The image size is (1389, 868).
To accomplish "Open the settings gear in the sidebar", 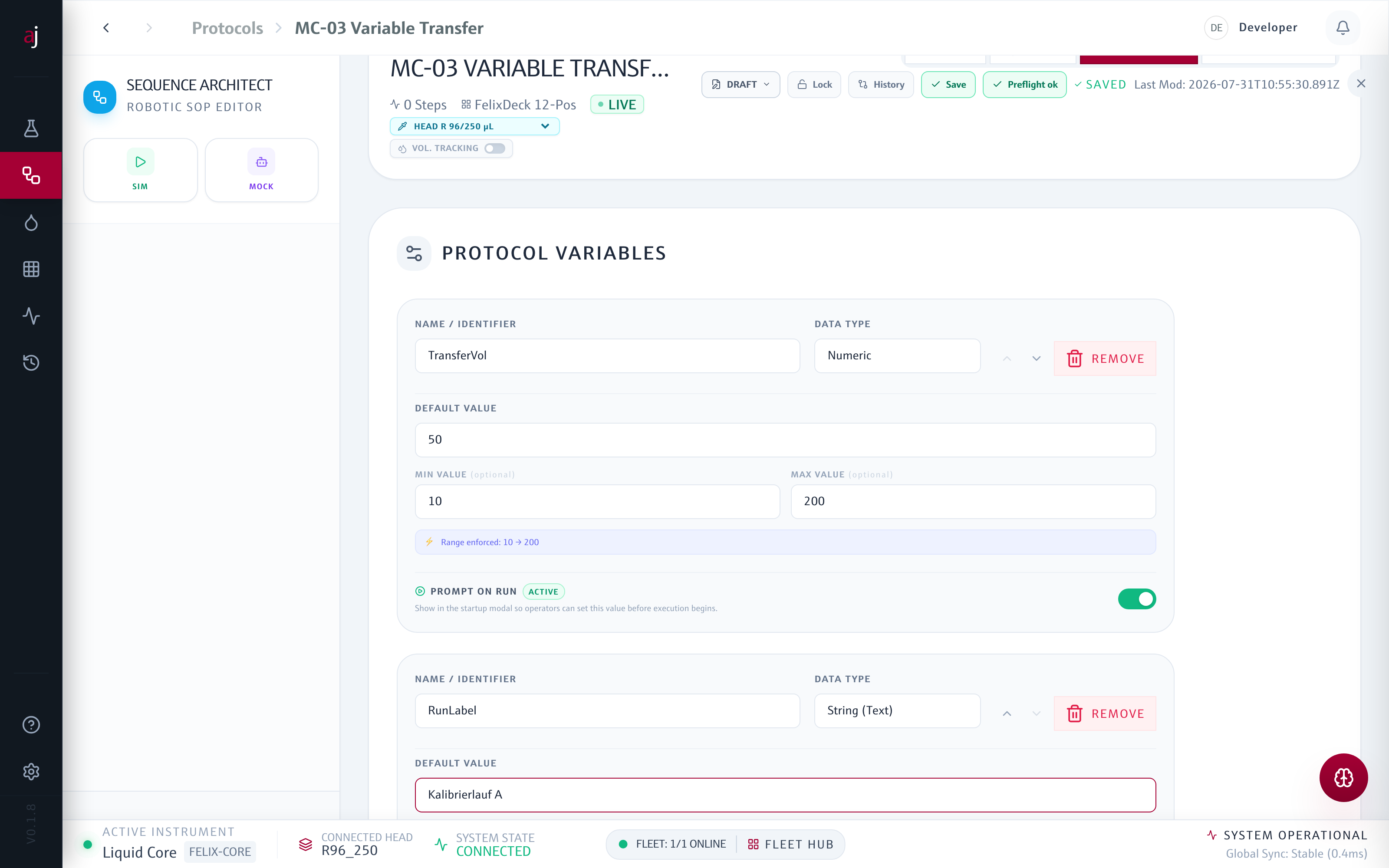I will tap(31, 771).
